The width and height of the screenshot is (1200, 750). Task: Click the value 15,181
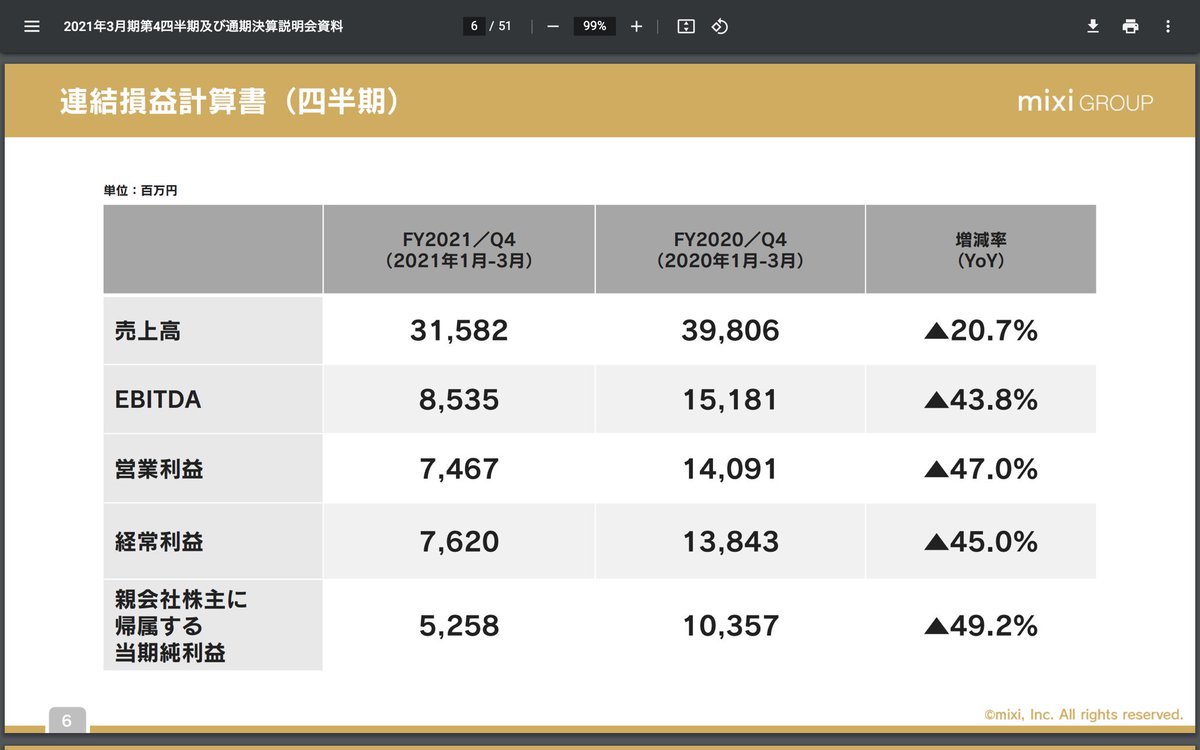point(730,400)
